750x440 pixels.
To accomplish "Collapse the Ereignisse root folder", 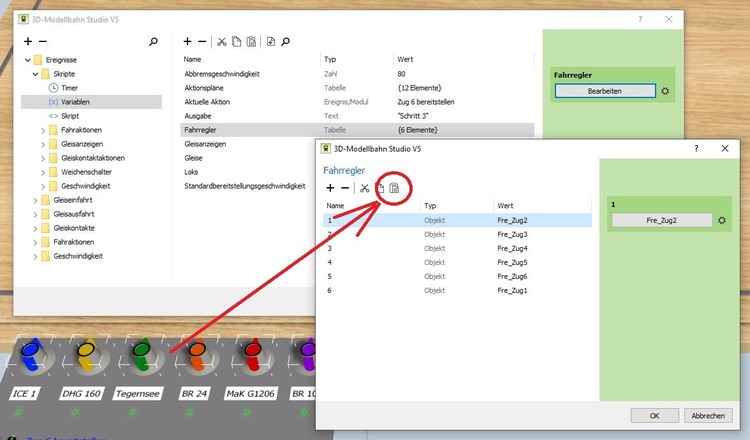I will (28, 60).
